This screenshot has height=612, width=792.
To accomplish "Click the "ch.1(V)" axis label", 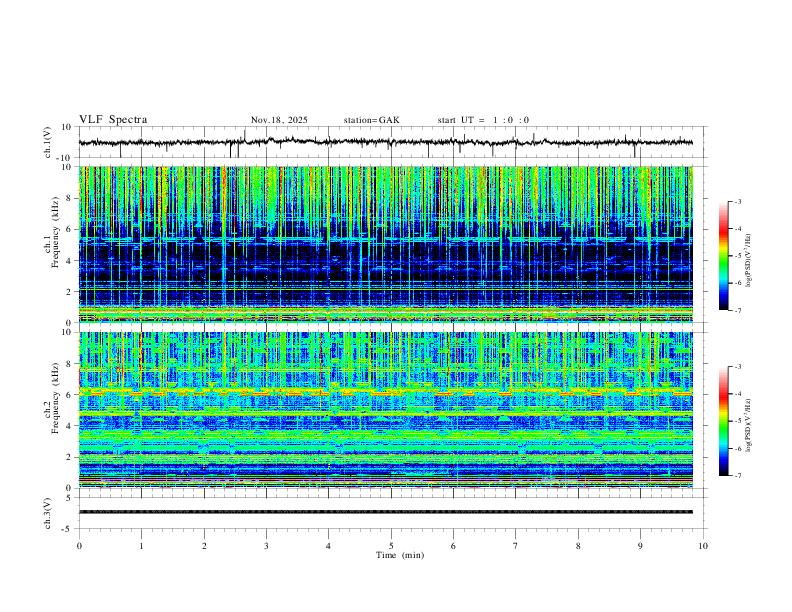I will tap(48, 142).
